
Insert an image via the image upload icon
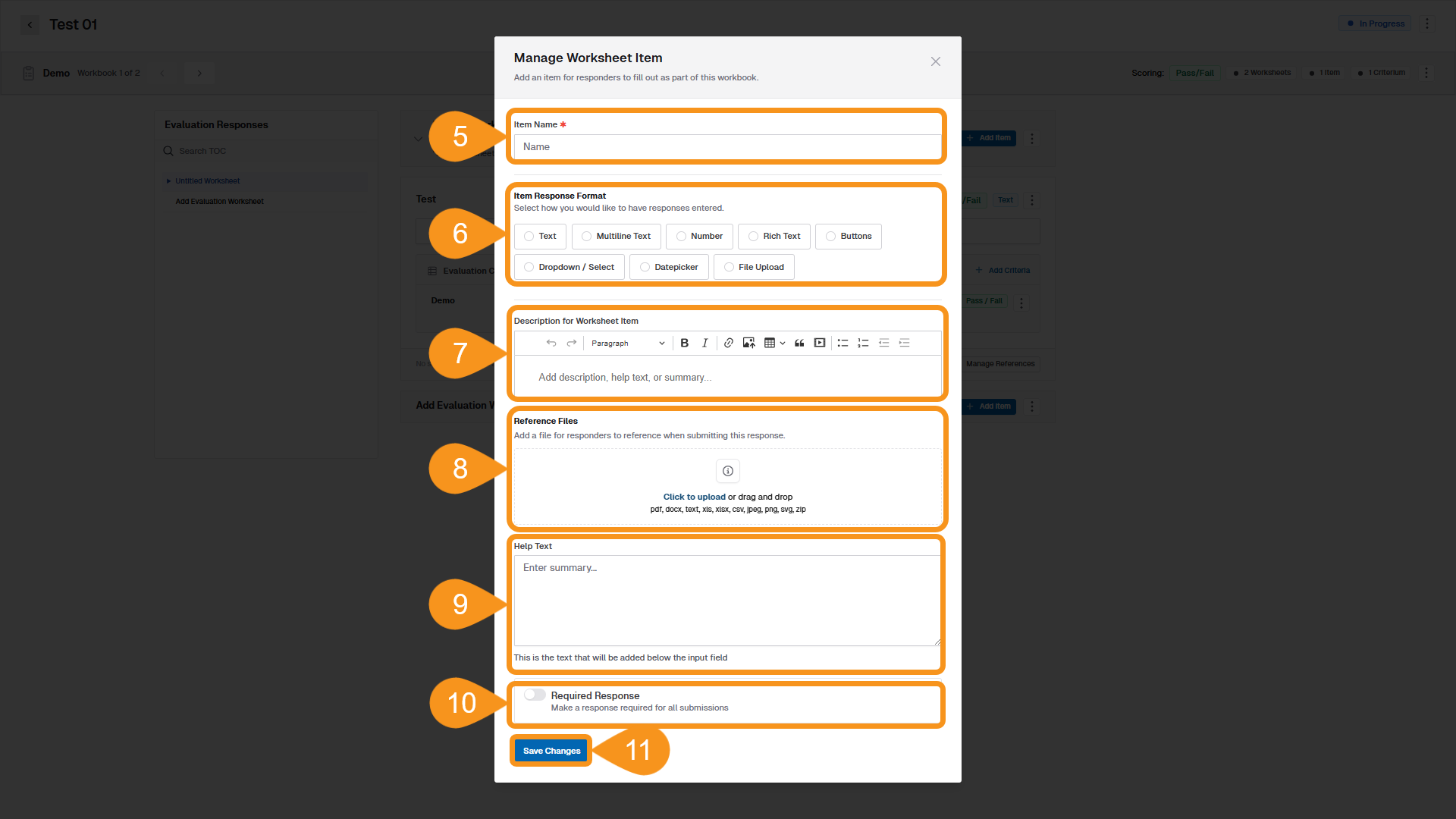click(x=748, y=343)
